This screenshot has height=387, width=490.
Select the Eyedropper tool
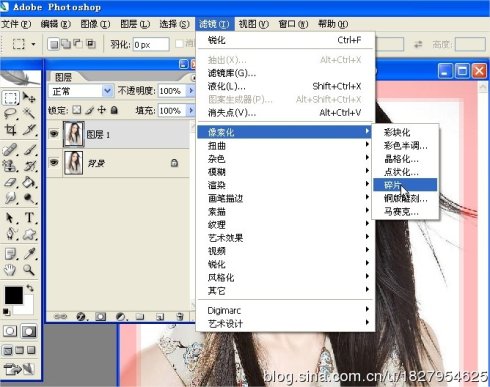(29, 254)
